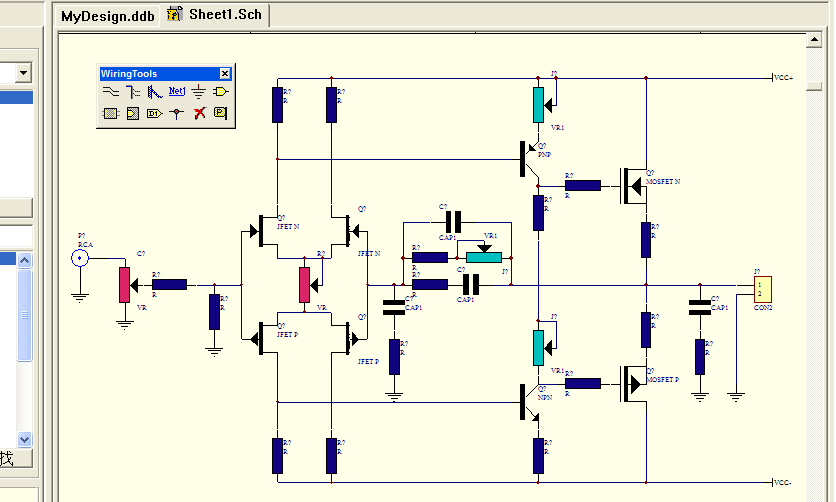Click the "PNP" text label
Screen dimensions: 836x502
544,155
